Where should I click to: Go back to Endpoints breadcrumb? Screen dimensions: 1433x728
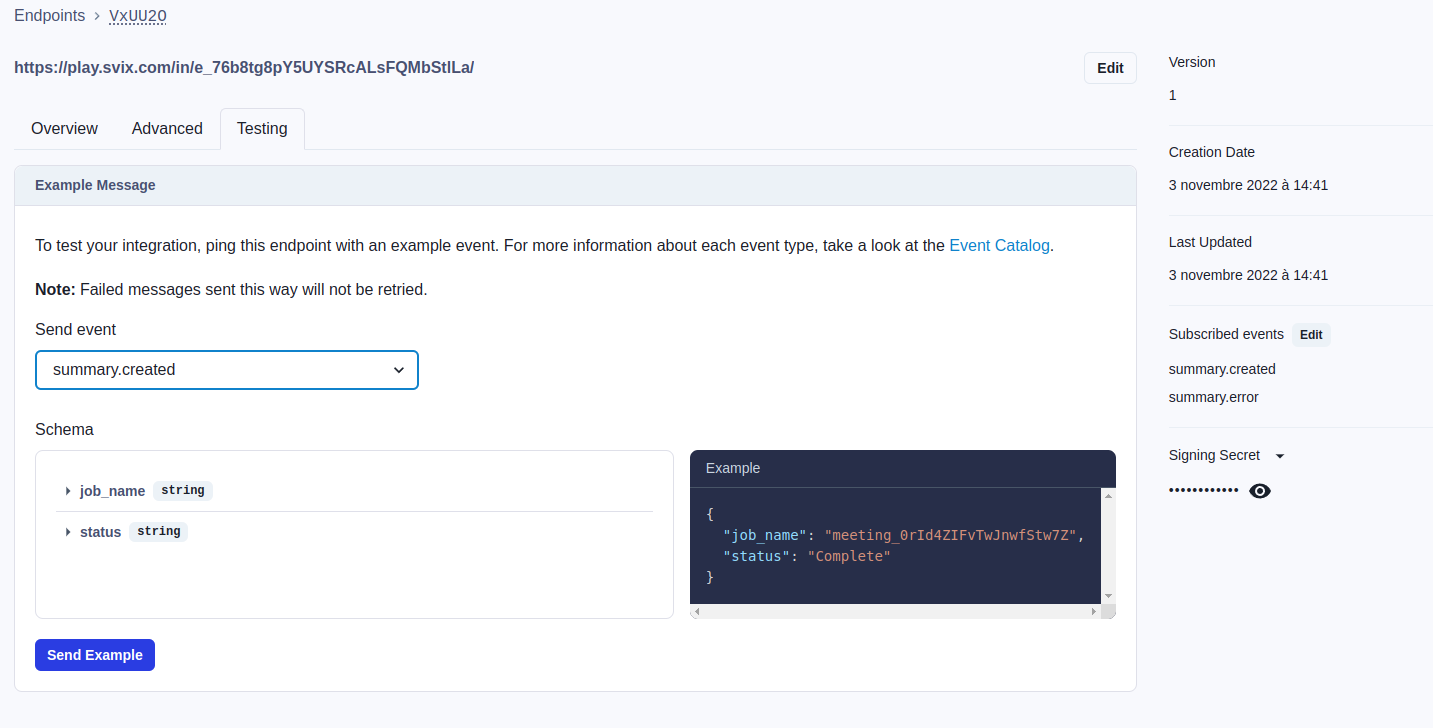(x=49, y=16)
